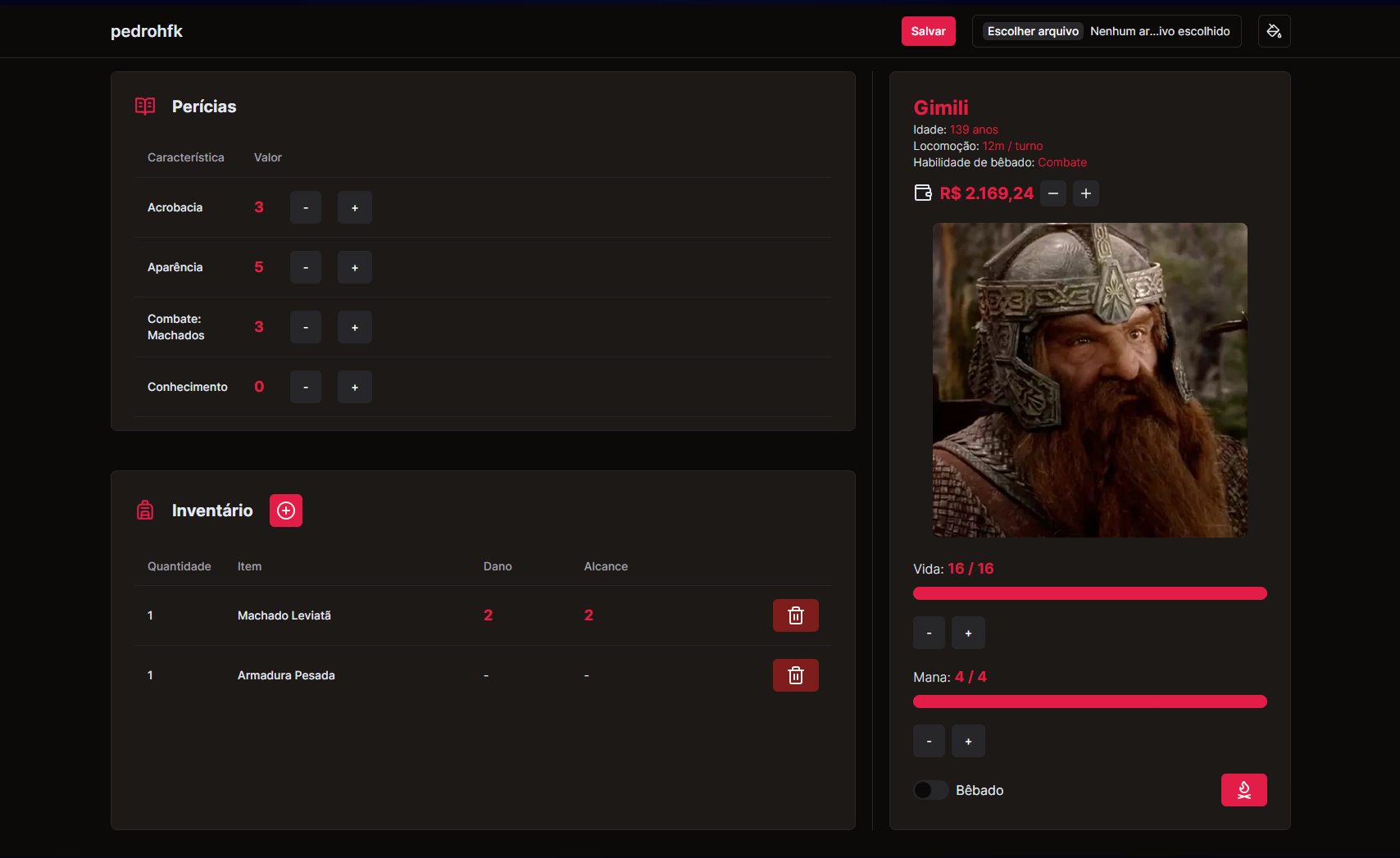Click the Gimili character portrait

1090,380
